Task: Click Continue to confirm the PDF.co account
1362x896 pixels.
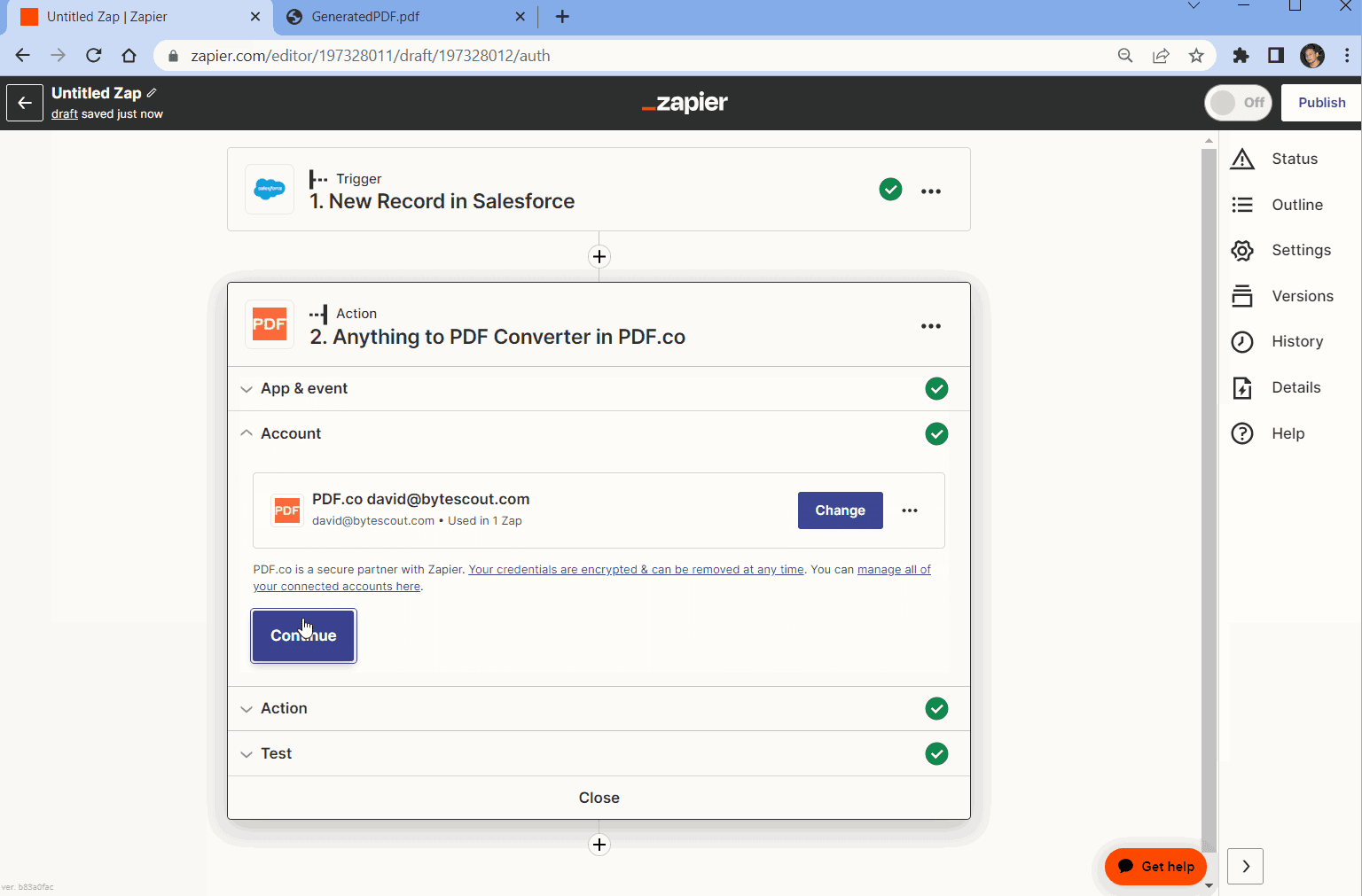Action: (303, 635)
